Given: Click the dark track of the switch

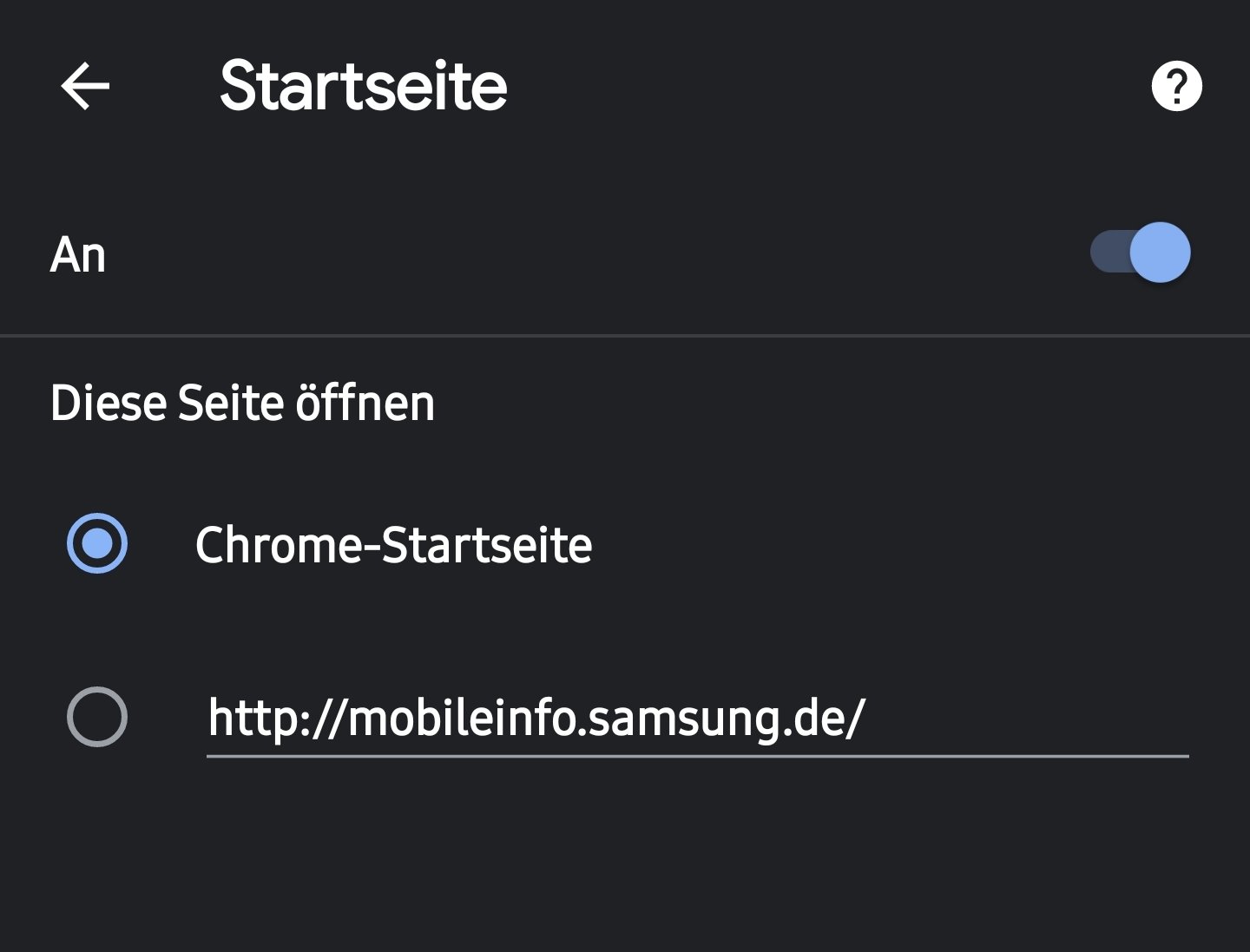Looking at the screenshot, I should pos(1109,253).
